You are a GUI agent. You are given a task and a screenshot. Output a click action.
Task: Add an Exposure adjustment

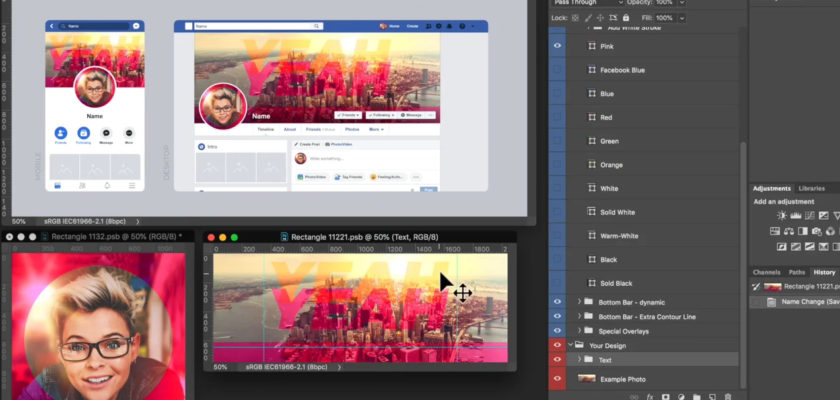[x=824, y=216]
